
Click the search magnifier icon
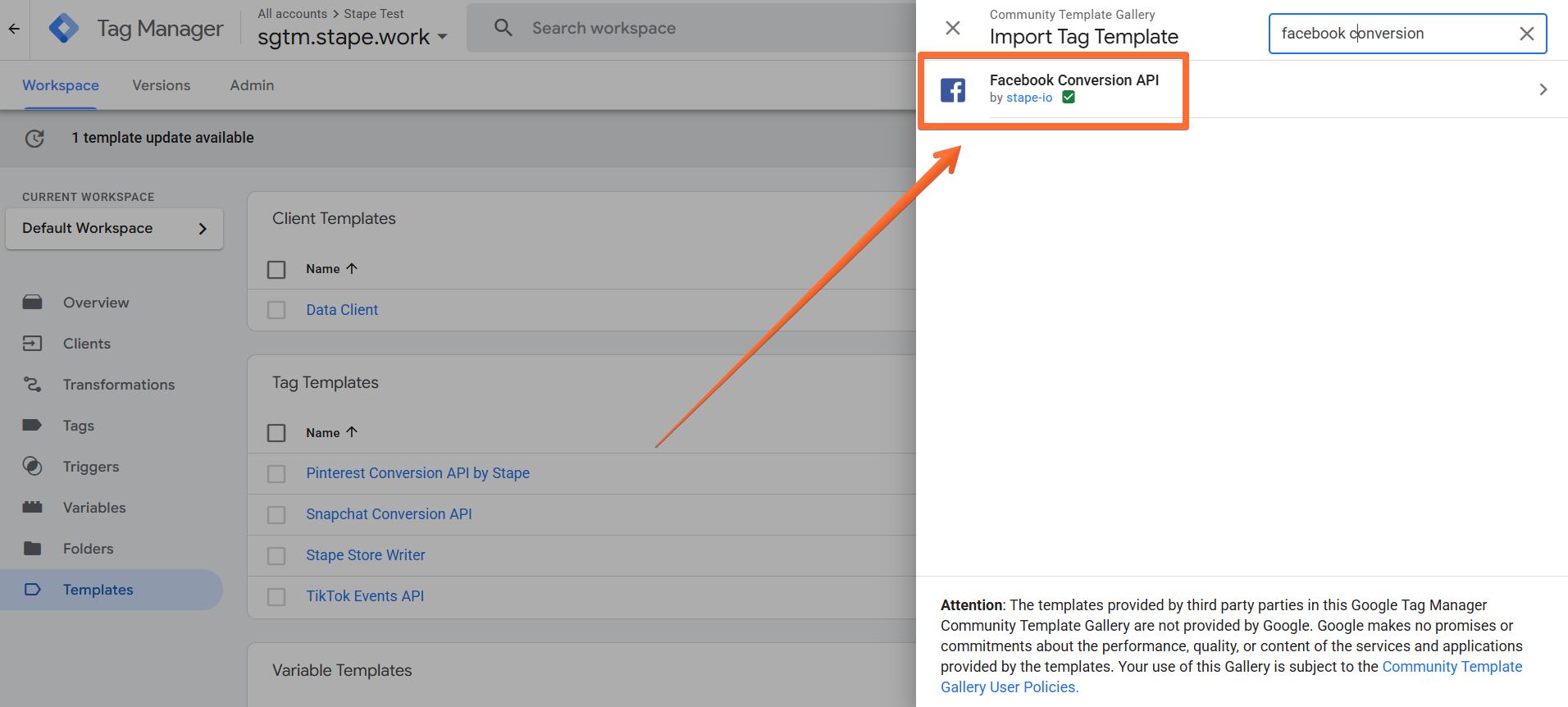(504, 28)
